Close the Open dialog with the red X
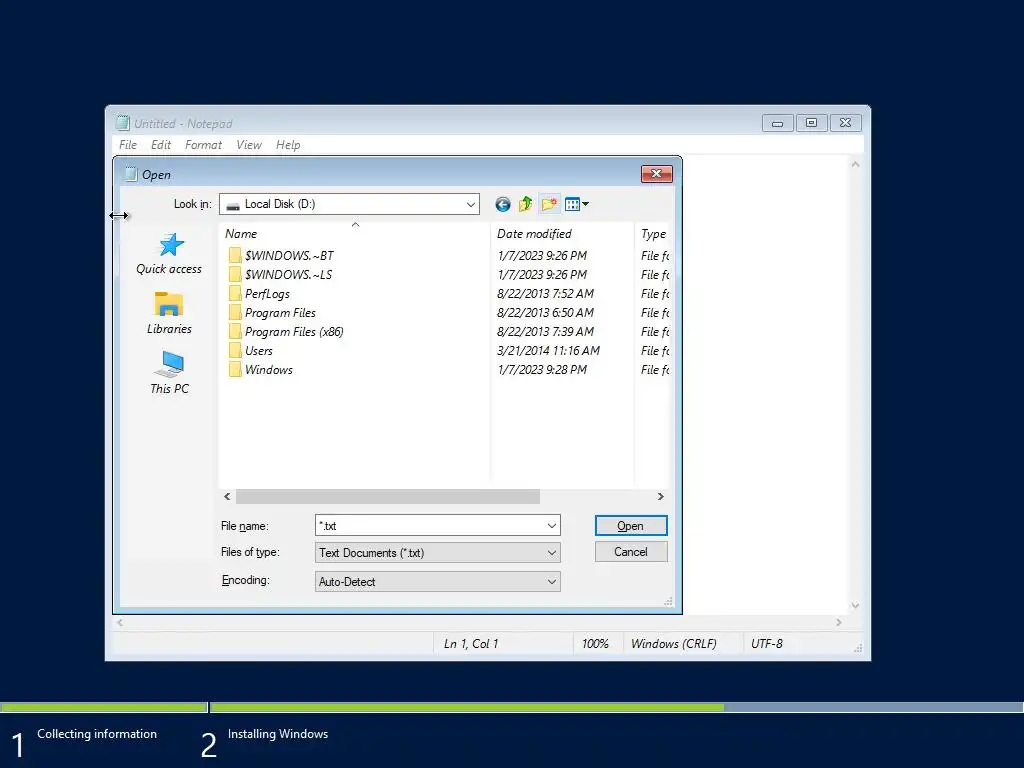The image size is (1024, 768). [x=656, y=174]
